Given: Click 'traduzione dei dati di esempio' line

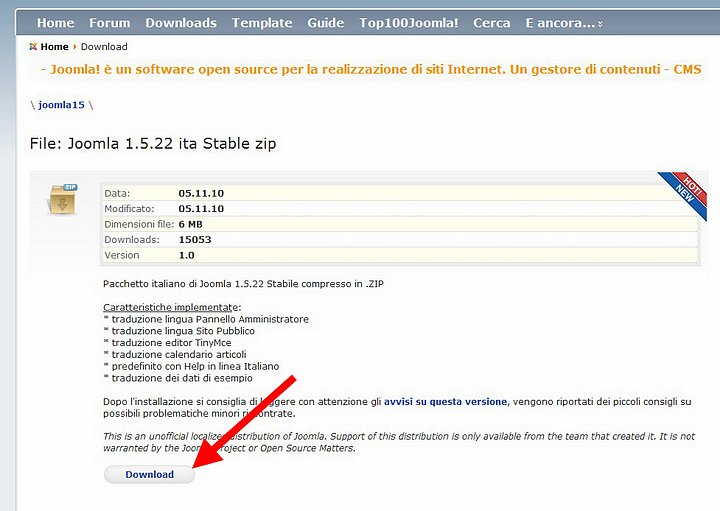Looking at the screenshot, I should pyautogui.click(x=178, y=378).
